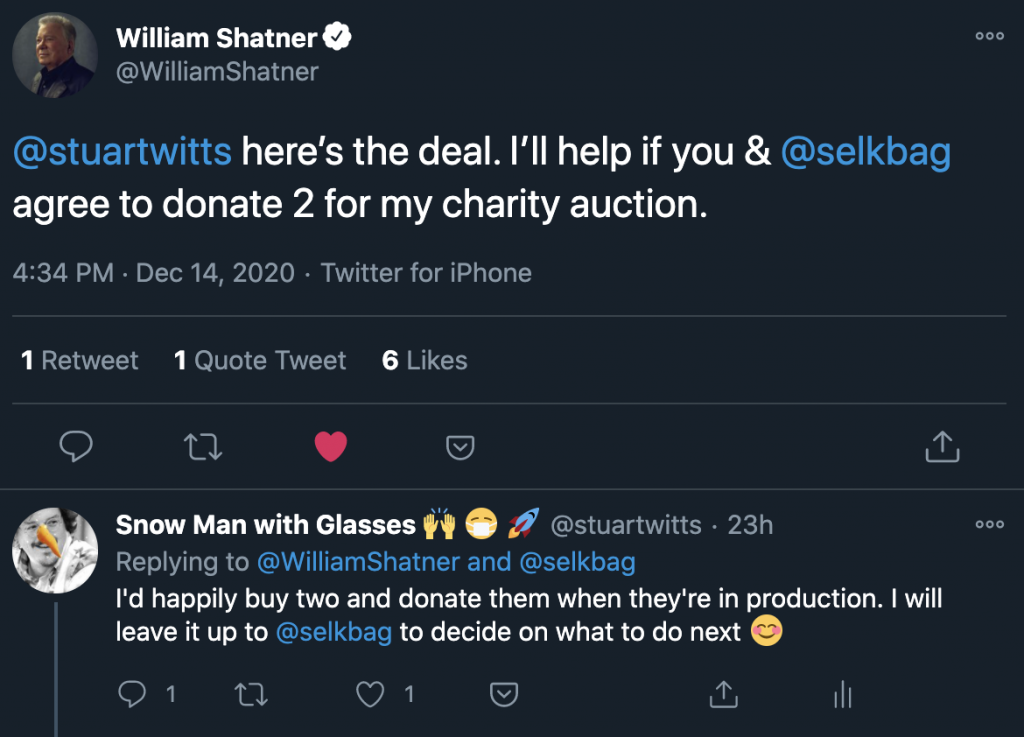The width and height of the screenshot is (1024, 737).
Task: View analytics for the reply tweet
Action: pos(842,693)
